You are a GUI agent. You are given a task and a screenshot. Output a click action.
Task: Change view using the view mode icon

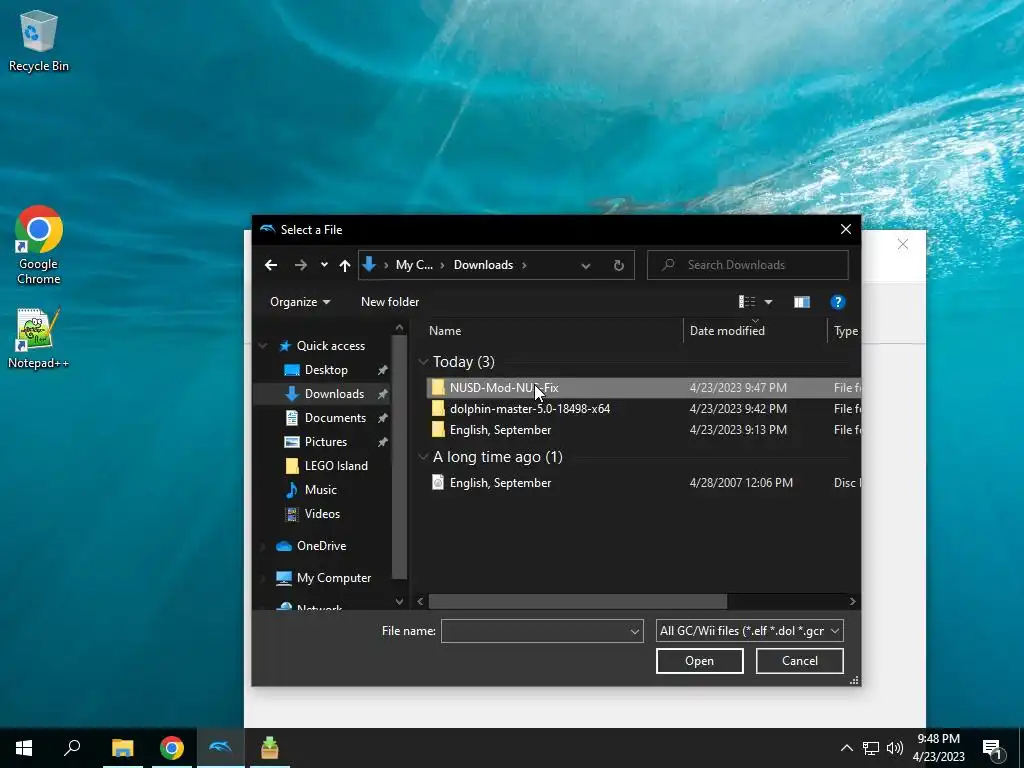[x=747, y=302]
